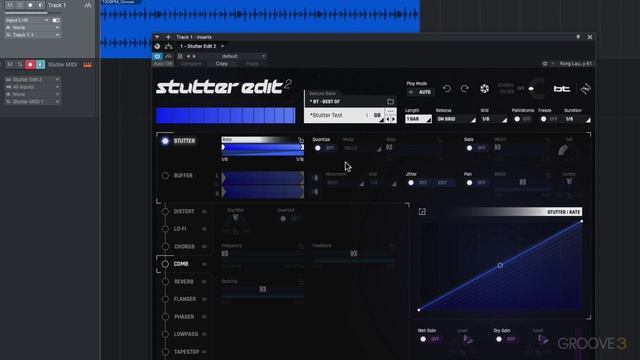Turn on Palindrome toggle
The image size is (640, 360).
pyautogui.click(x=522, y=119)
